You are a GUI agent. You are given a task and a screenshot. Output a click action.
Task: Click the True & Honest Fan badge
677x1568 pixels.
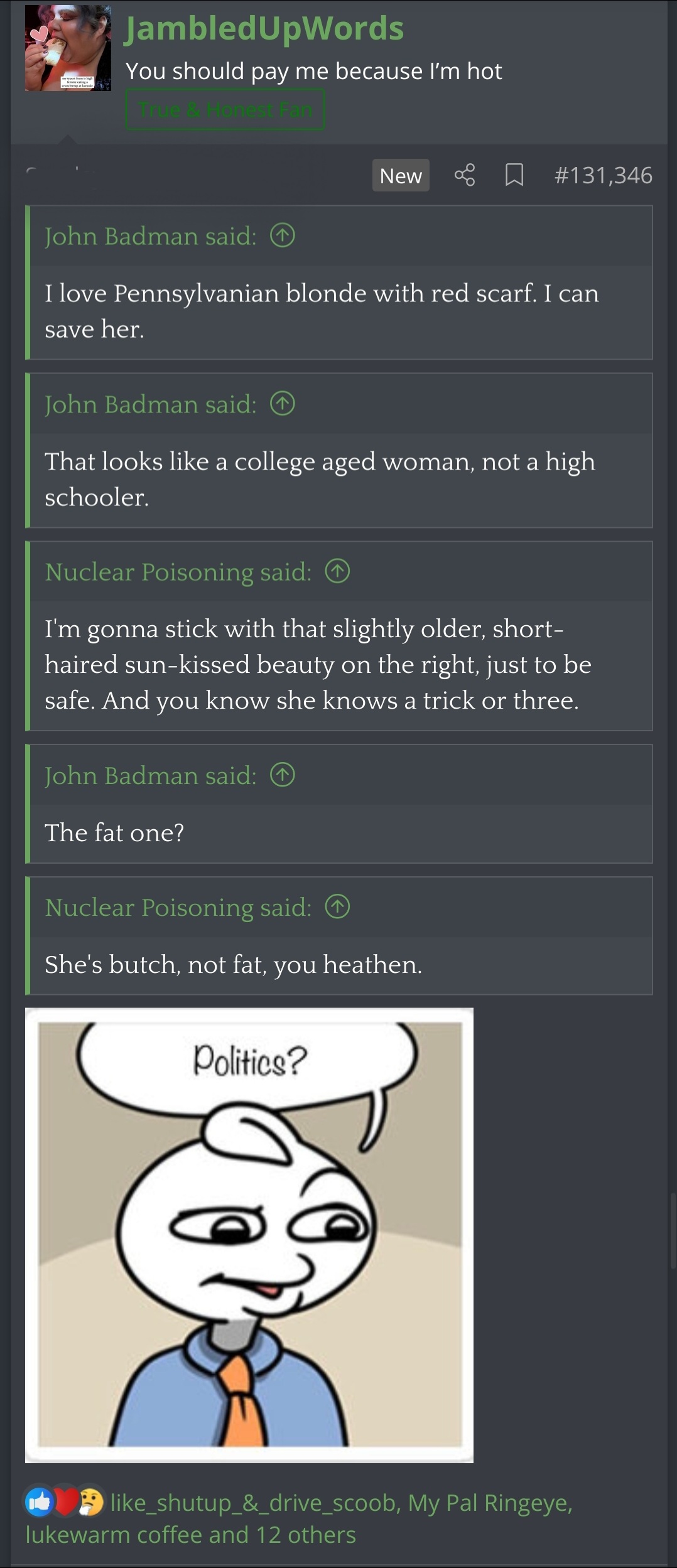225,110
